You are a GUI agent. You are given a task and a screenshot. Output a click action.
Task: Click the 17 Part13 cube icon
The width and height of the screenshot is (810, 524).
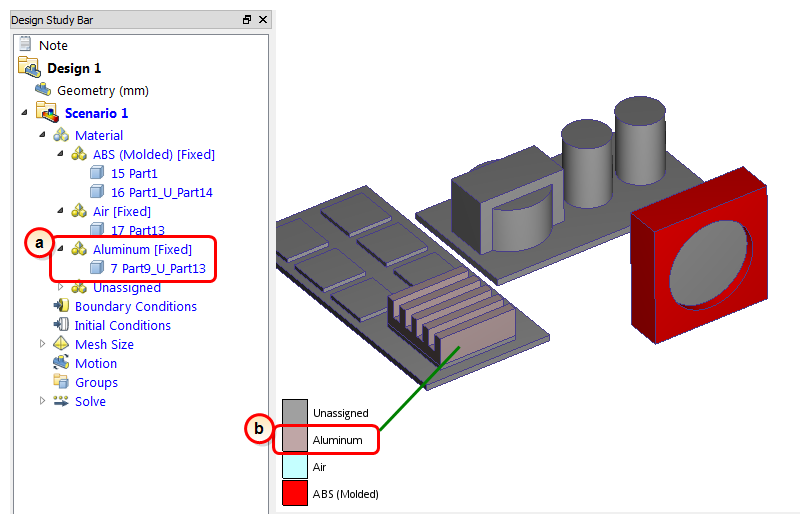pyautogui.click(x=97, y=229)
